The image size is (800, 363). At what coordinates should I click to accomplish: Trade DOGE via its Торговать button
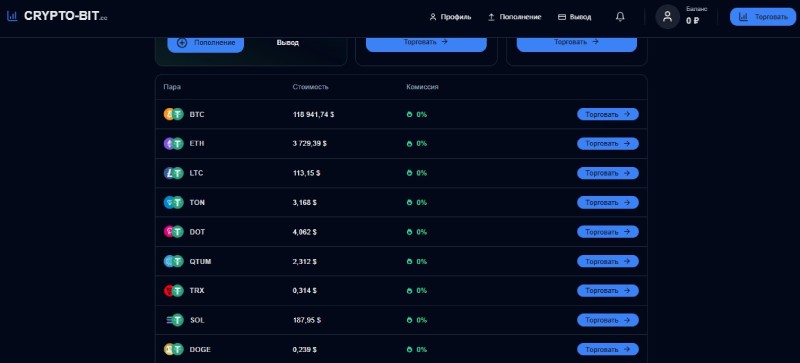point(608,349)
